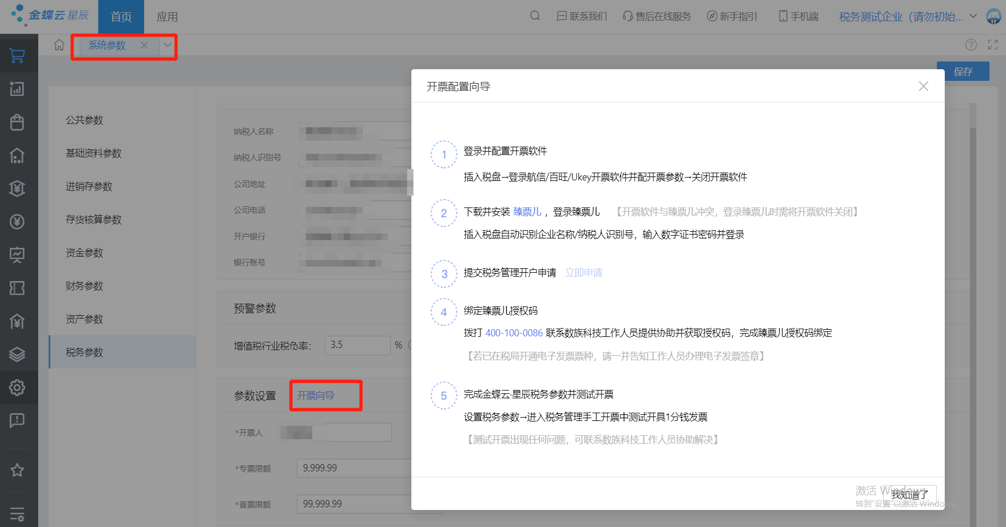
Task: Select 资金参数 in the parameter list
Action: (123, 252)
